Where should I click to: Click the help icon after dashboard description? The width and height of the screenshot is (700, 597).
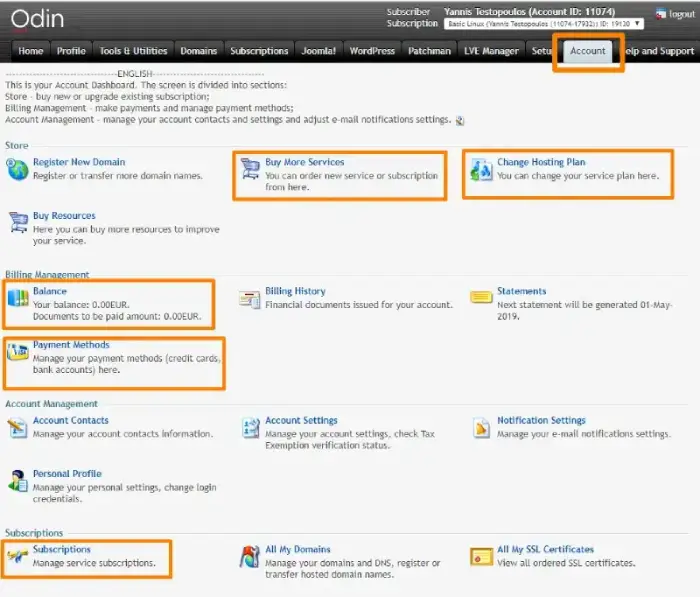coord(460,121)
